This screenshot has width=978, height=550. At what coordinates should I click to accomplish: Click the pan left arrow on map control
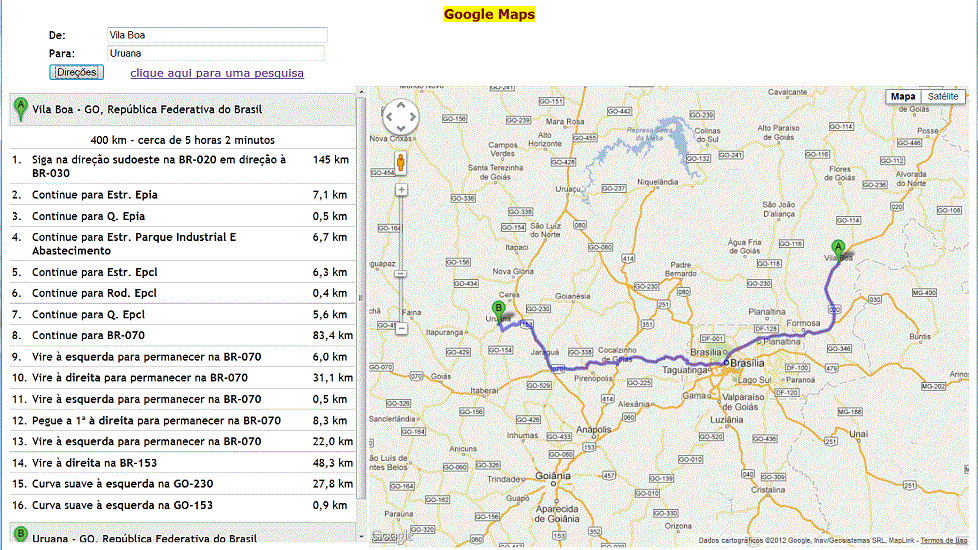(389, 117)
